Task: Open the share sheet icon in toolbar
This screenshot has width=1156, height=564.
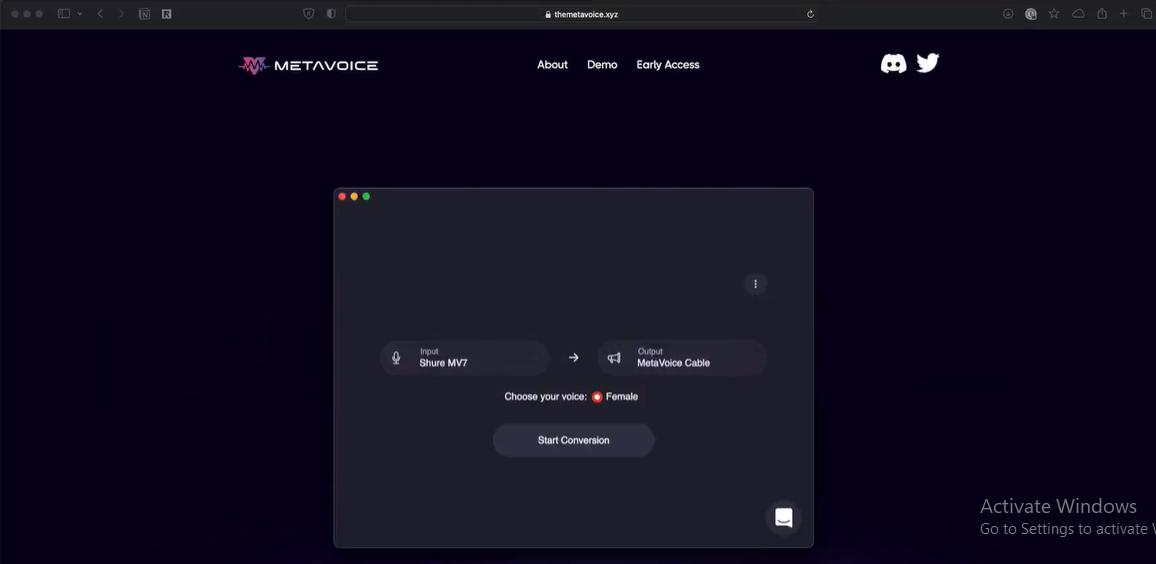Action: pos(1102,13)
